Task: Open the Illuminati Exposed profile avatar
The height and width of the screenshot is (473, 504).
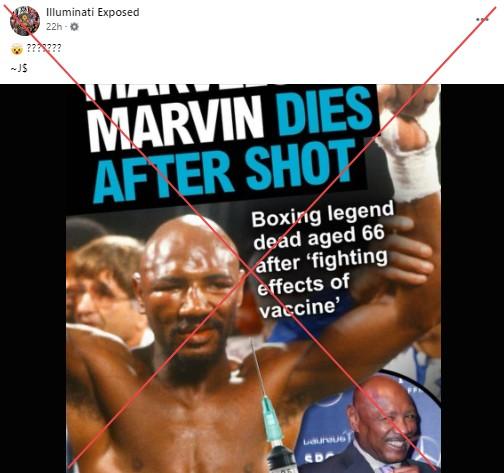Action: coord(25,21)
